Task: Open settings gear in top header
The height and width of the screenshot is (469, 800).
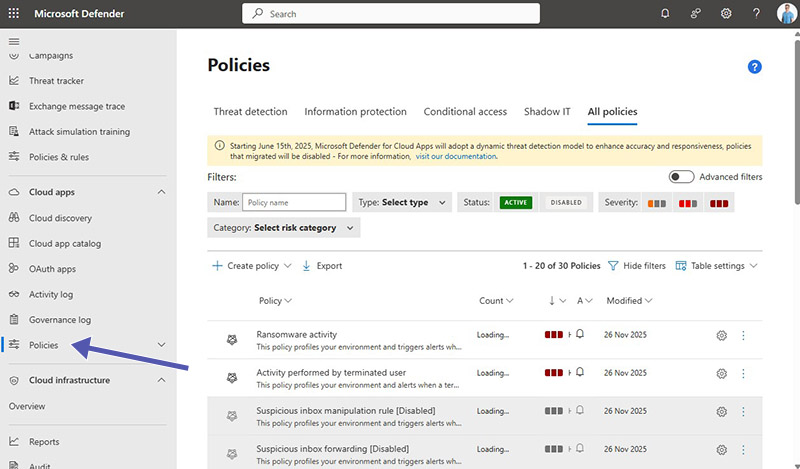Action: click(726, 13)
